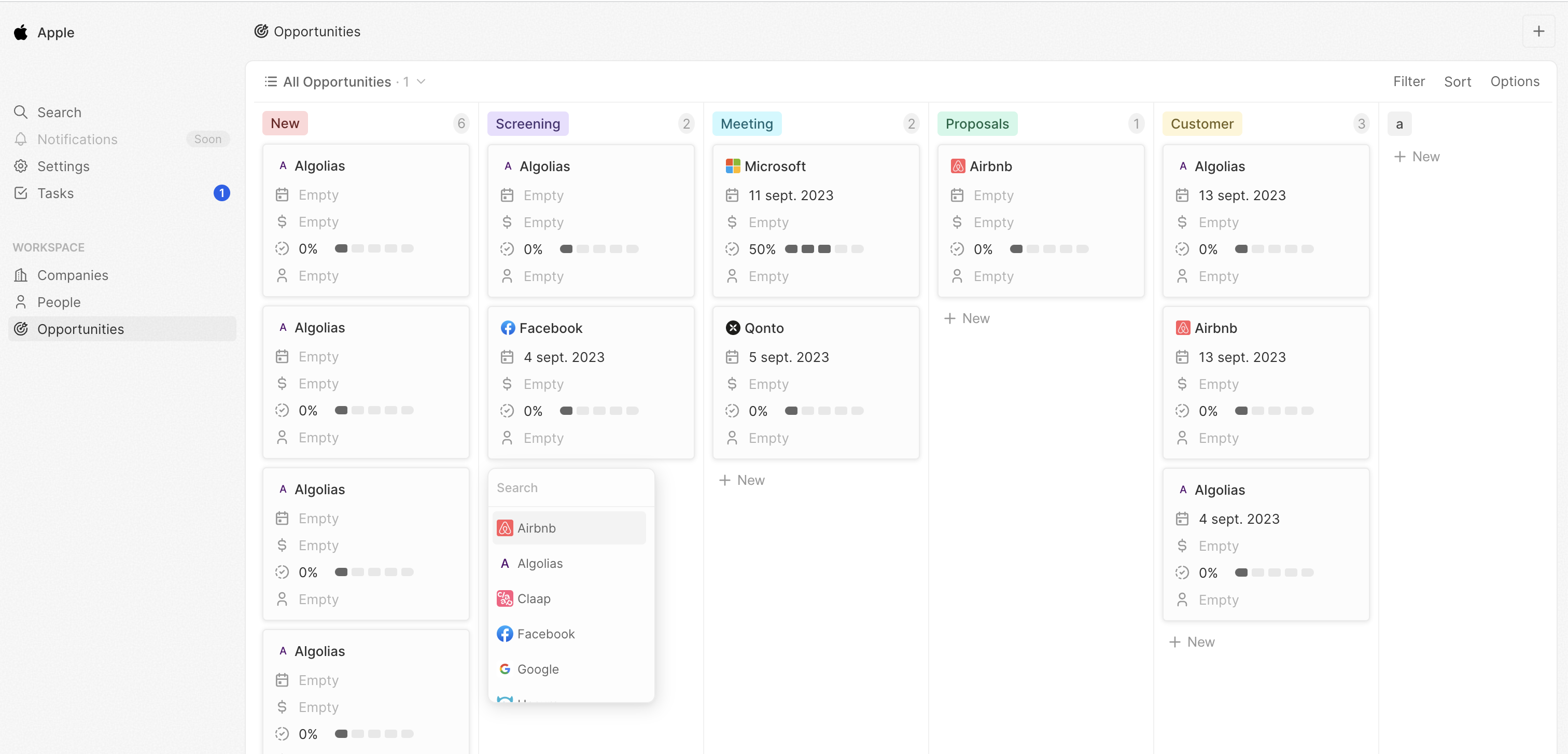Click the Companies building icon
This screenshot has height=754, width=1568.
click(x=21, y=275)
